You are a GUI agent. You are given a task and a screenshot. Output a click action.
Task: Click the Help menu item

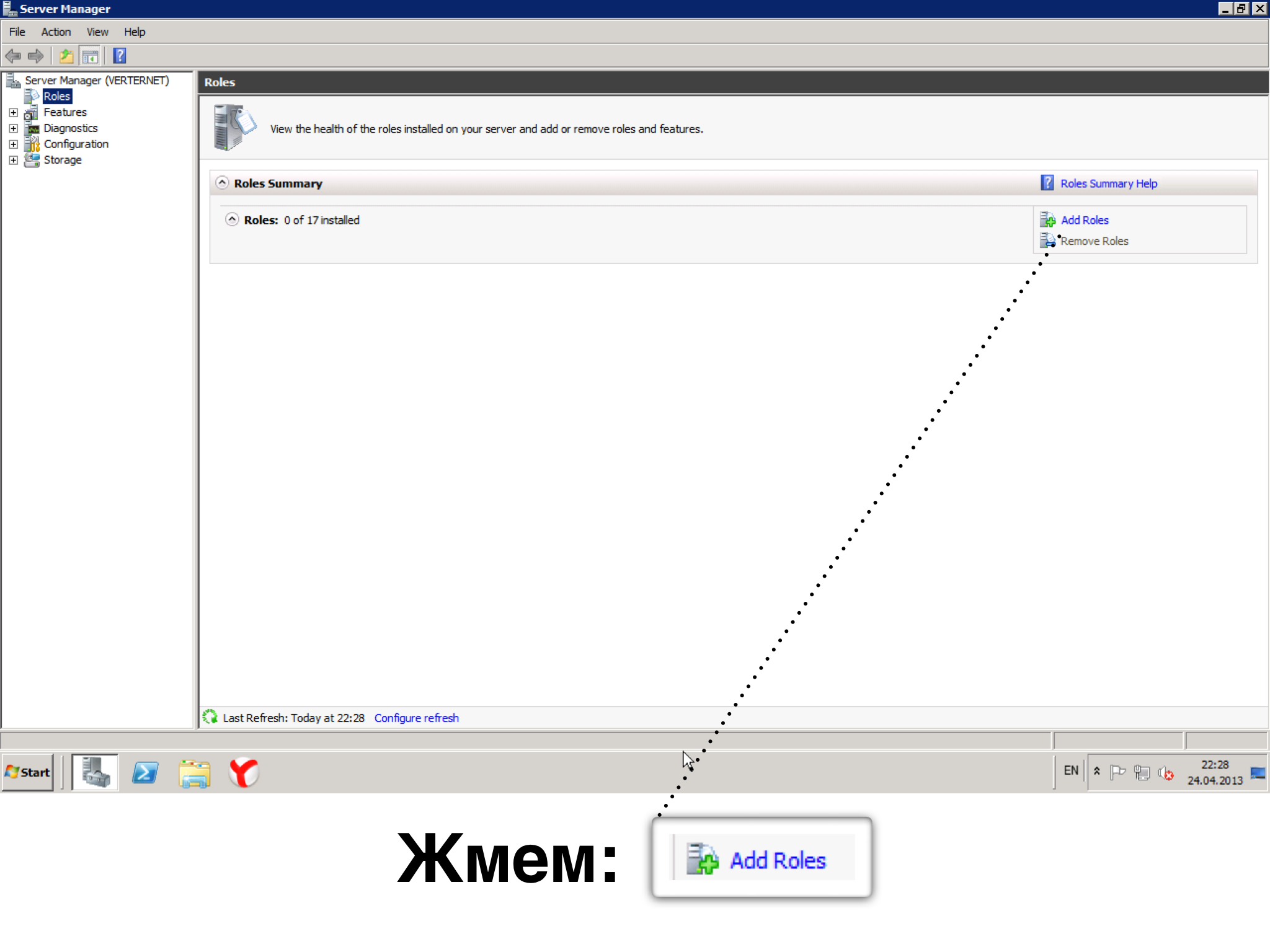(x=134, y=31)
